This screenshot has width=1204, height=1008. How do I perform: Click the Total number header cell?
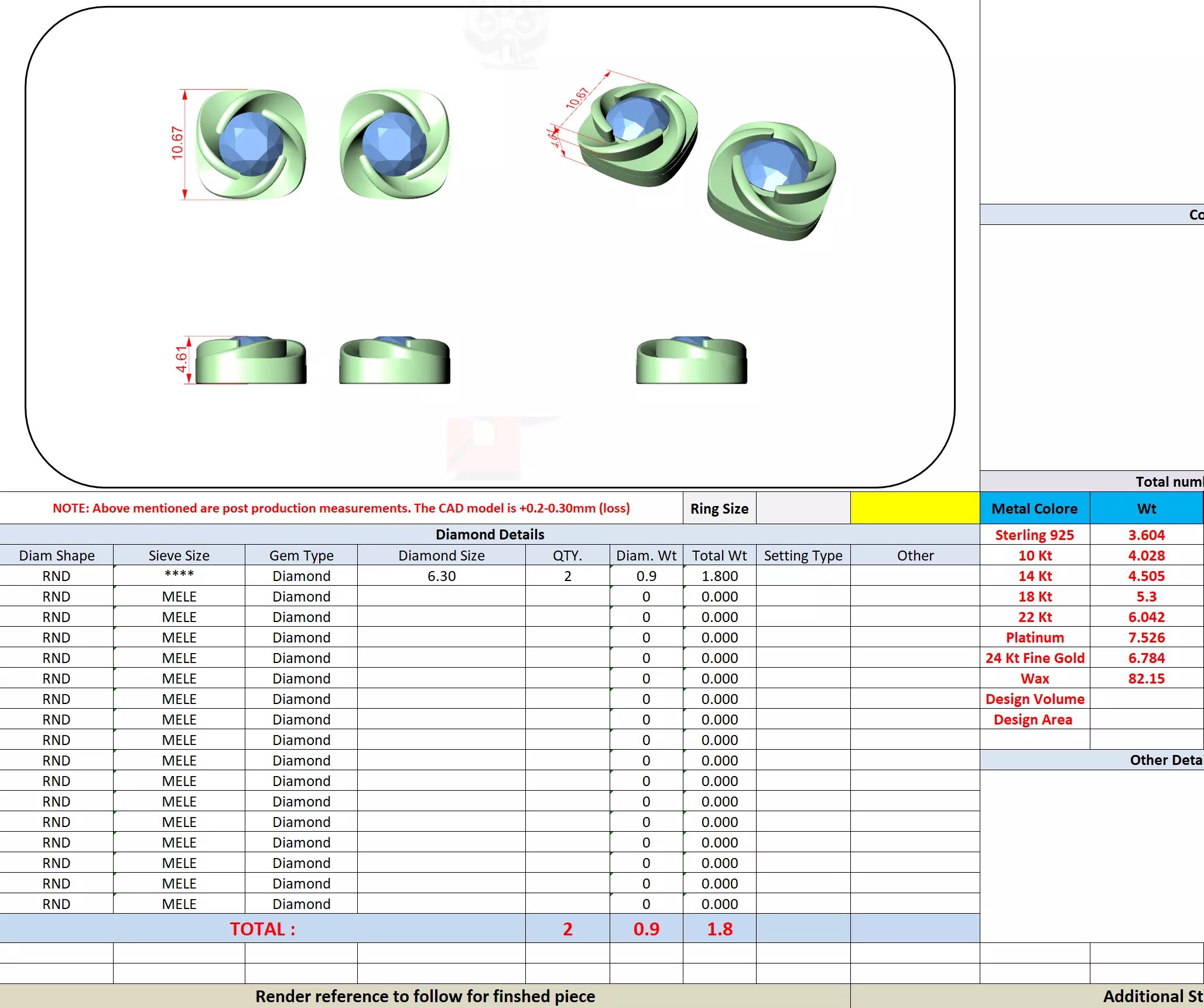(x=1092, y=481)
